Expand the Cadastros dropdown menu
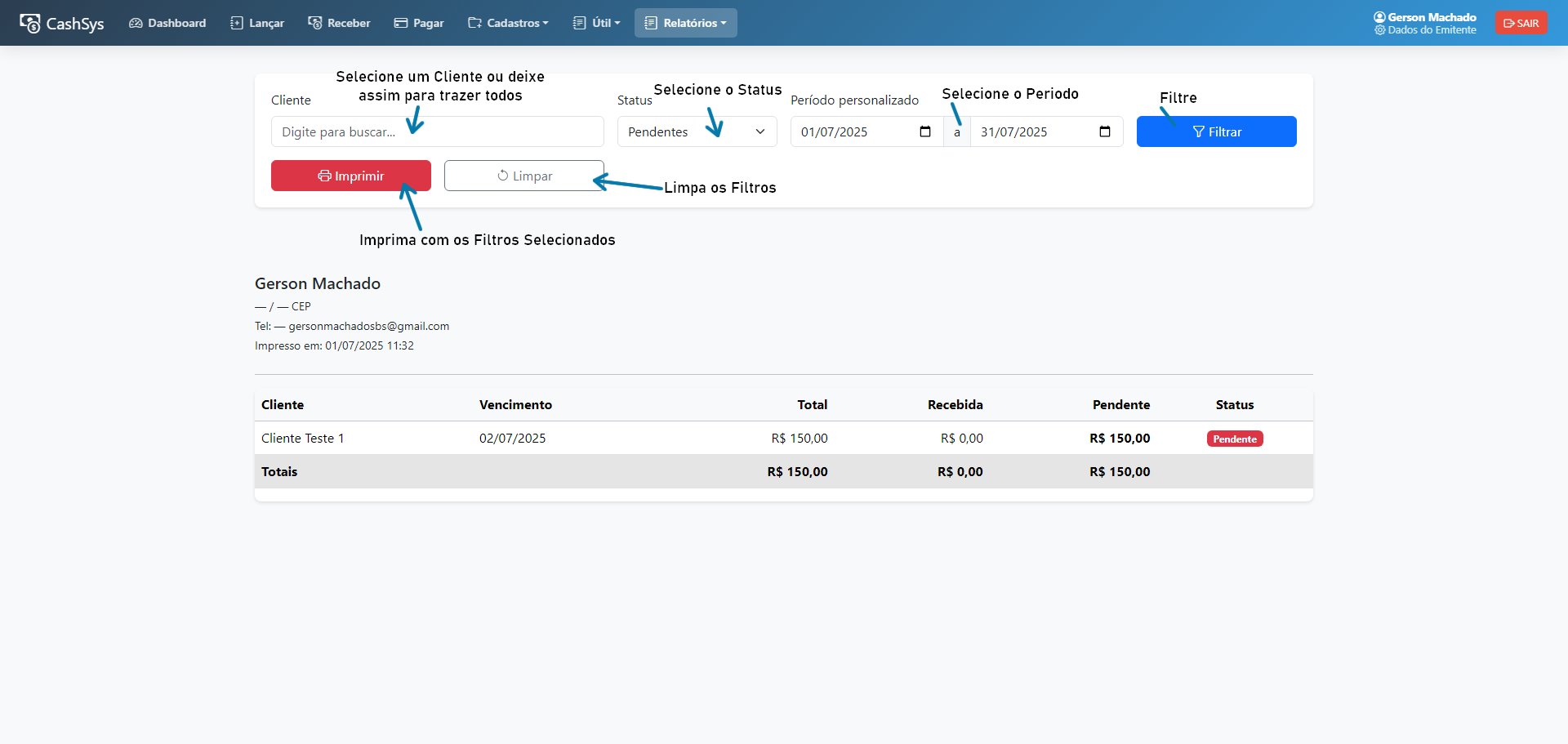Viewport: 1568px width, 744px height. pyautogui.click(x=508, y=23)
